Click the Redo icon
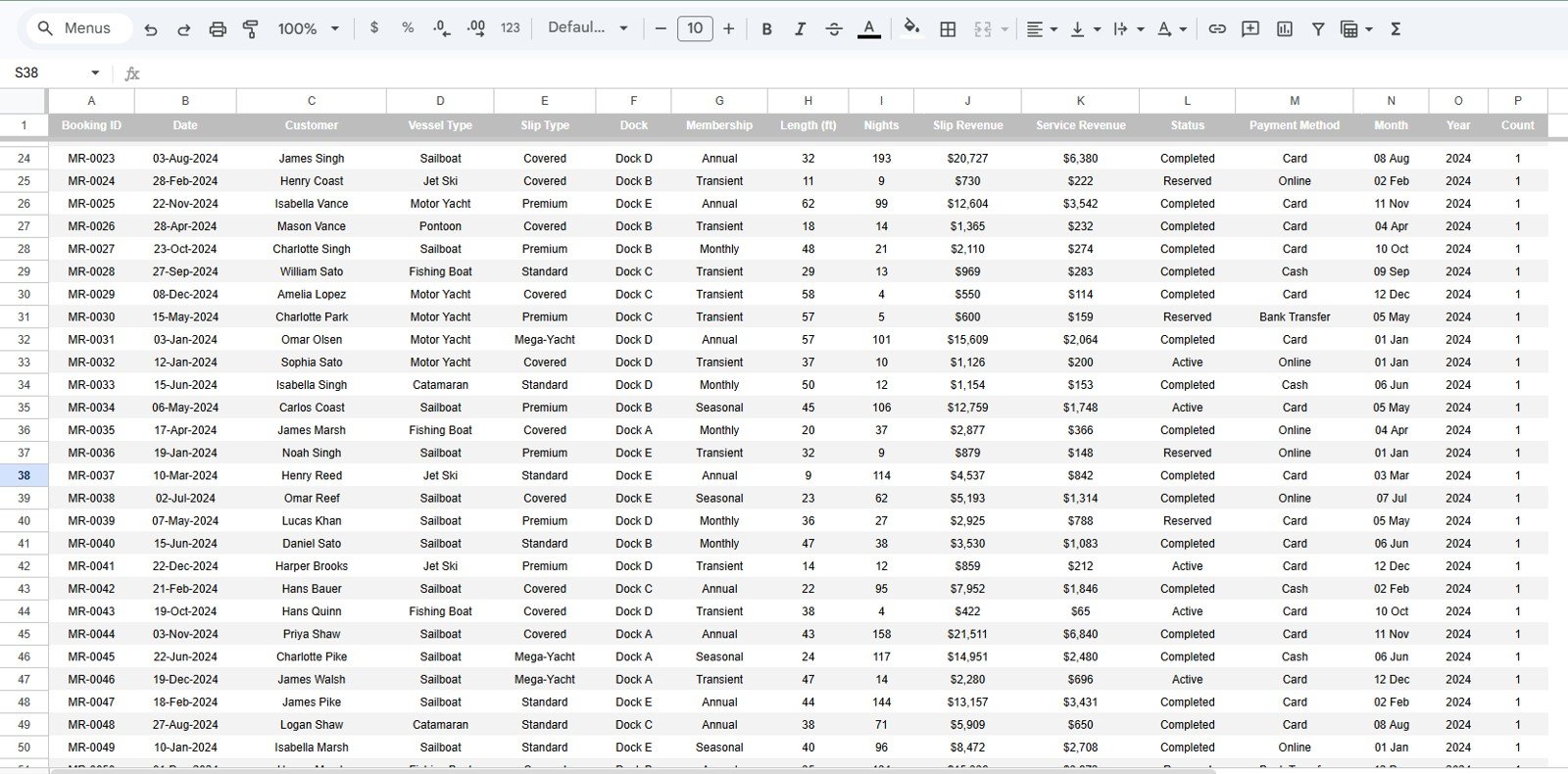The height and width of the screenshot is (774, 1568). pyautogui.click(x=183, y=29)
